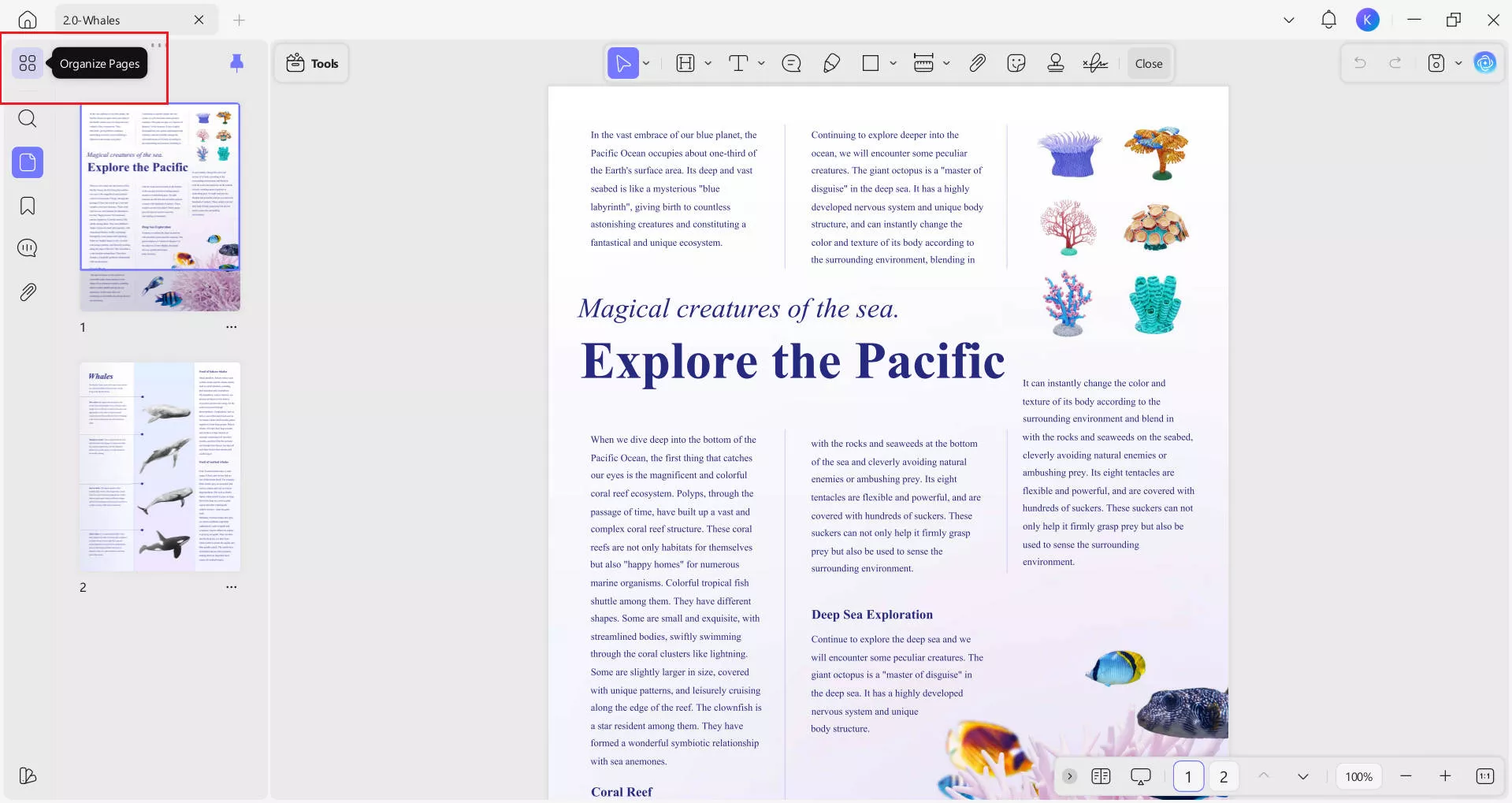Screen dimensions: 1512x803
Task: Start slideshow presentation mode
Action: click(1140, 776)
